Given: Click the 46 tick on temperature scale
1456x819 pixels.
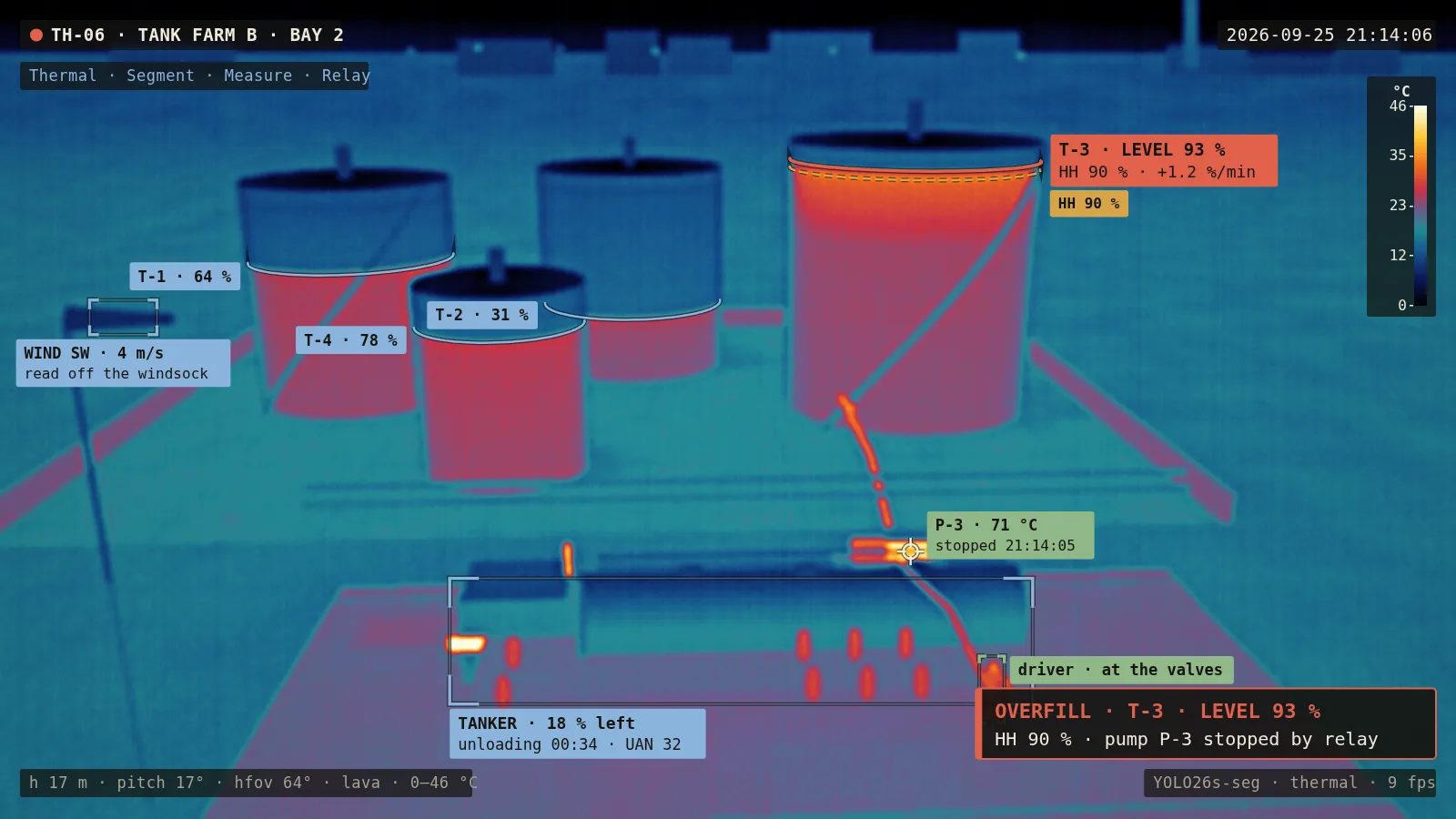Looking at the screenshot, I should tap(1398, 106).
